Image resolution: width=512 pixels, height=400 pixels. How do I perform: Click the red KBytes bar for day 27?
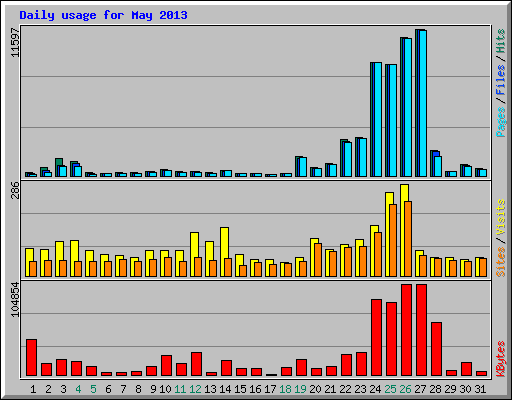point(422,330)
